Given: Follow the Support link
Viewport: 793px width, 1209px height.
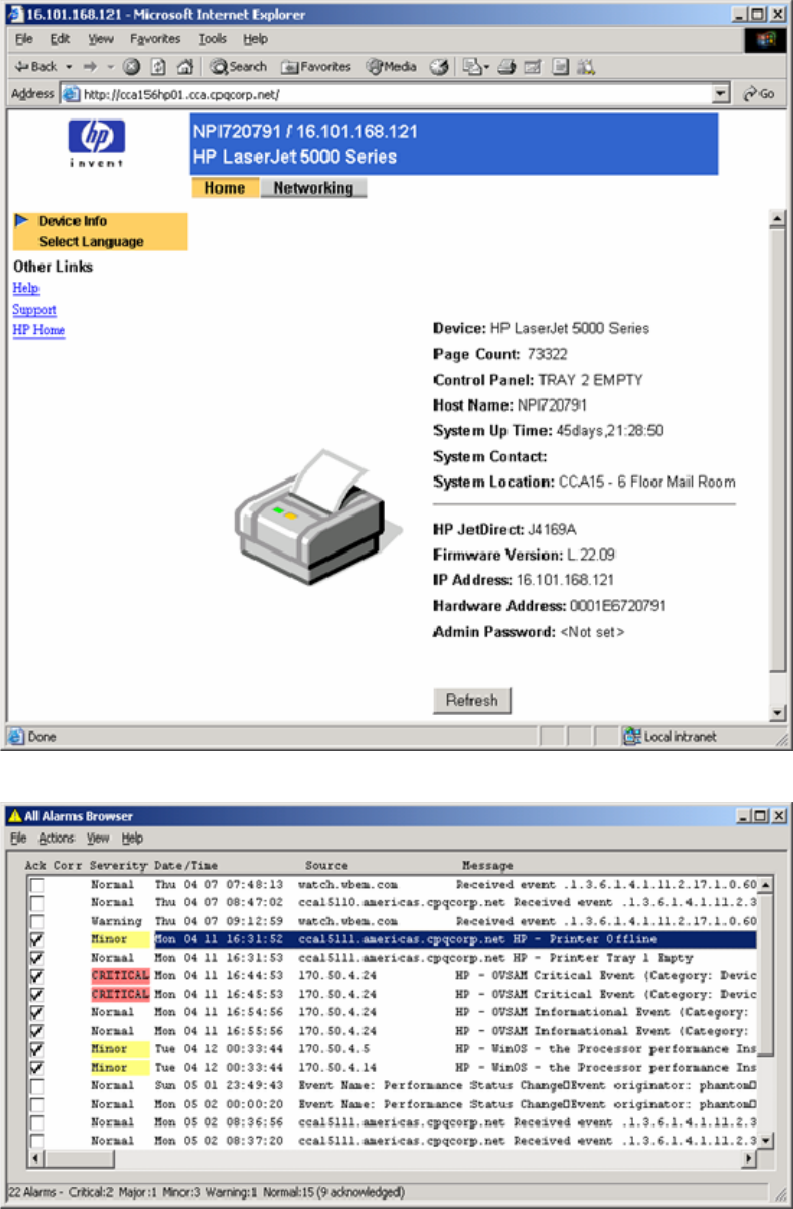Looking at the screenshot, I should click(34, 309).
